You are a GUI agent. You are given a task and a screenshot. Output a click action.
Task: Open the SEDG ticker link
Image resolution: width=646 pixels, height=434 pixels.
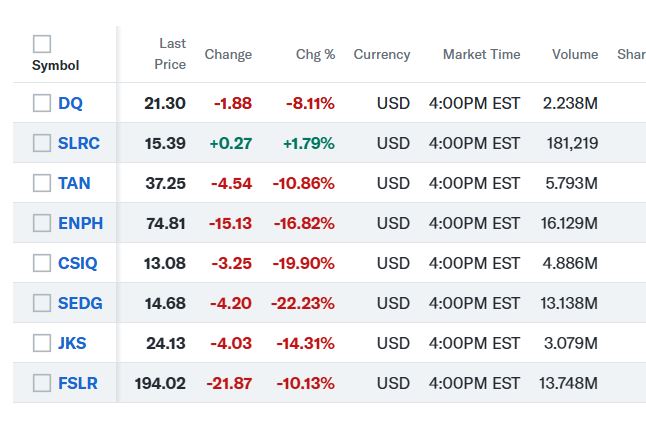click(x=80, y=303)
